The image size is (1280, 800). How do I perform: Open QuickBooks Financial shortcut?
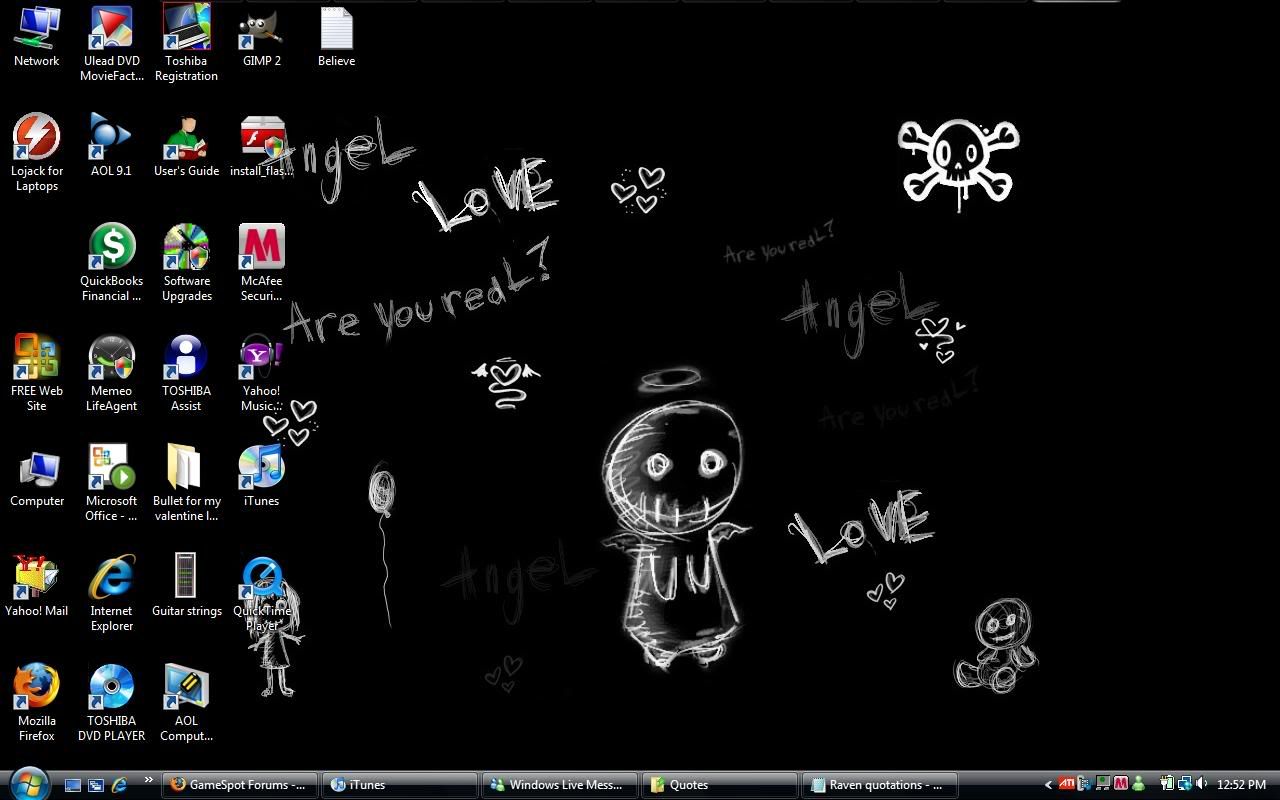112,263
